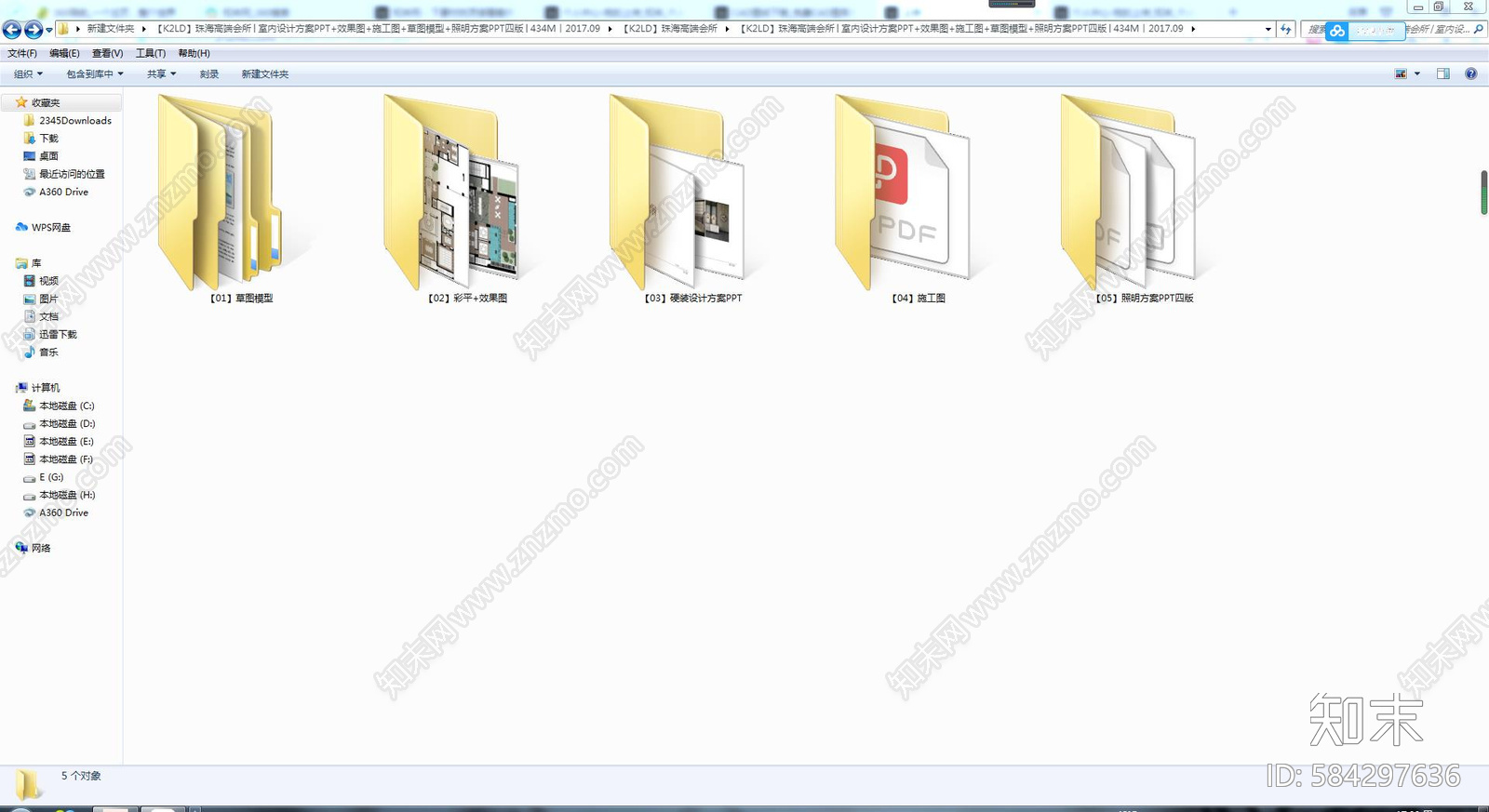Change view with the view icon button

(x=1401, y=73)
